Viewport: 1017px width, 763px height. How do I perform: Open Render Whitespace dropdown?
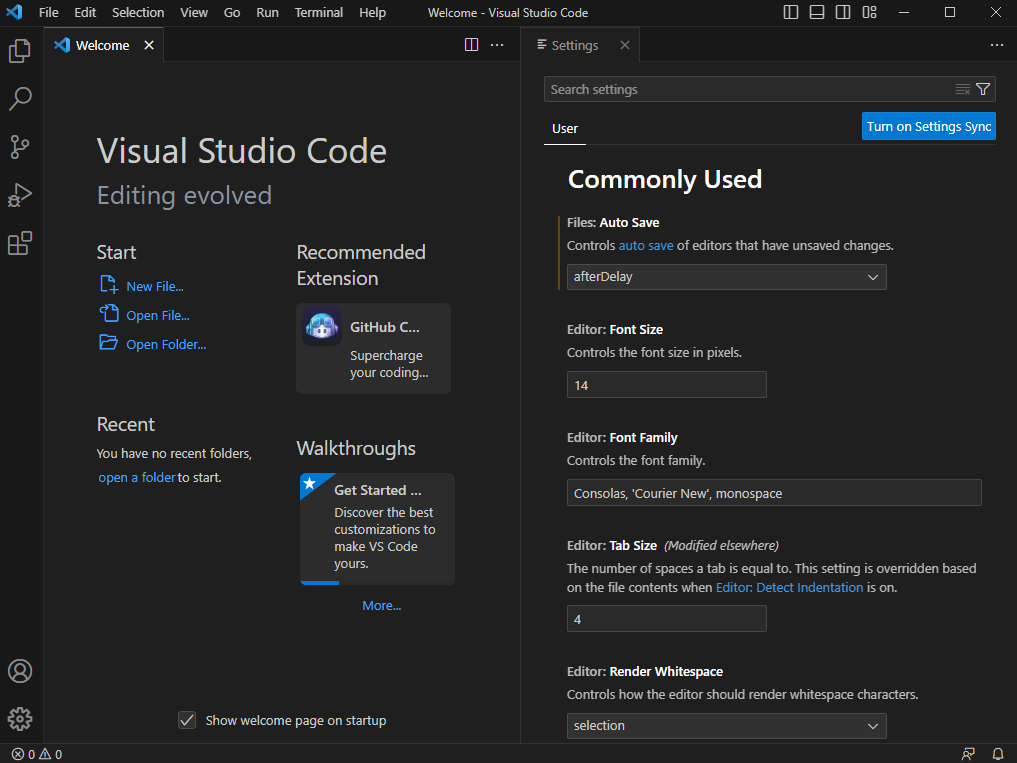pyautogui.click(x=726, y=726)
